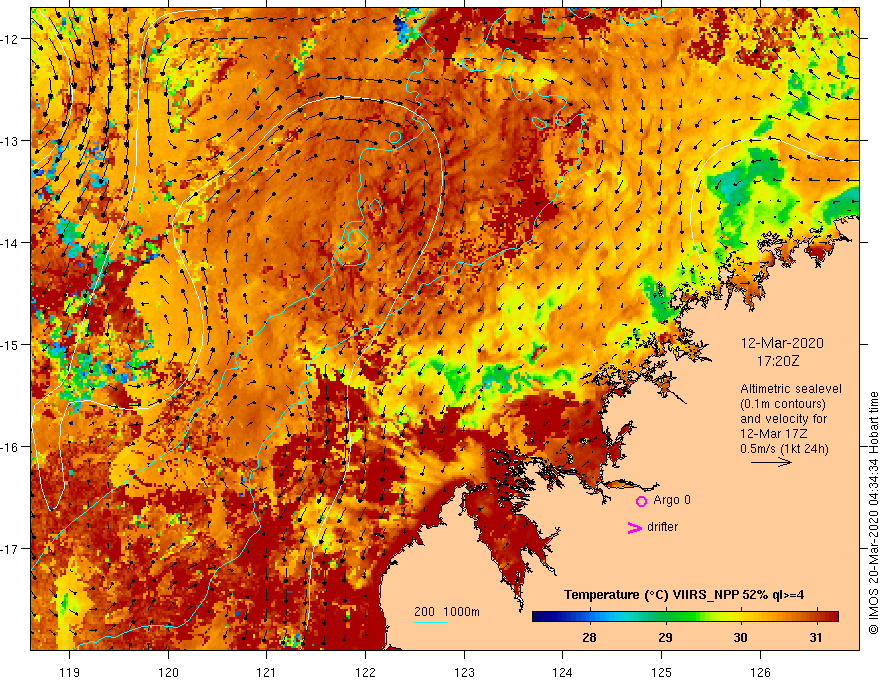Click the 29 value on temperature scale
The image size is (880, 680).
pos(665,637)
